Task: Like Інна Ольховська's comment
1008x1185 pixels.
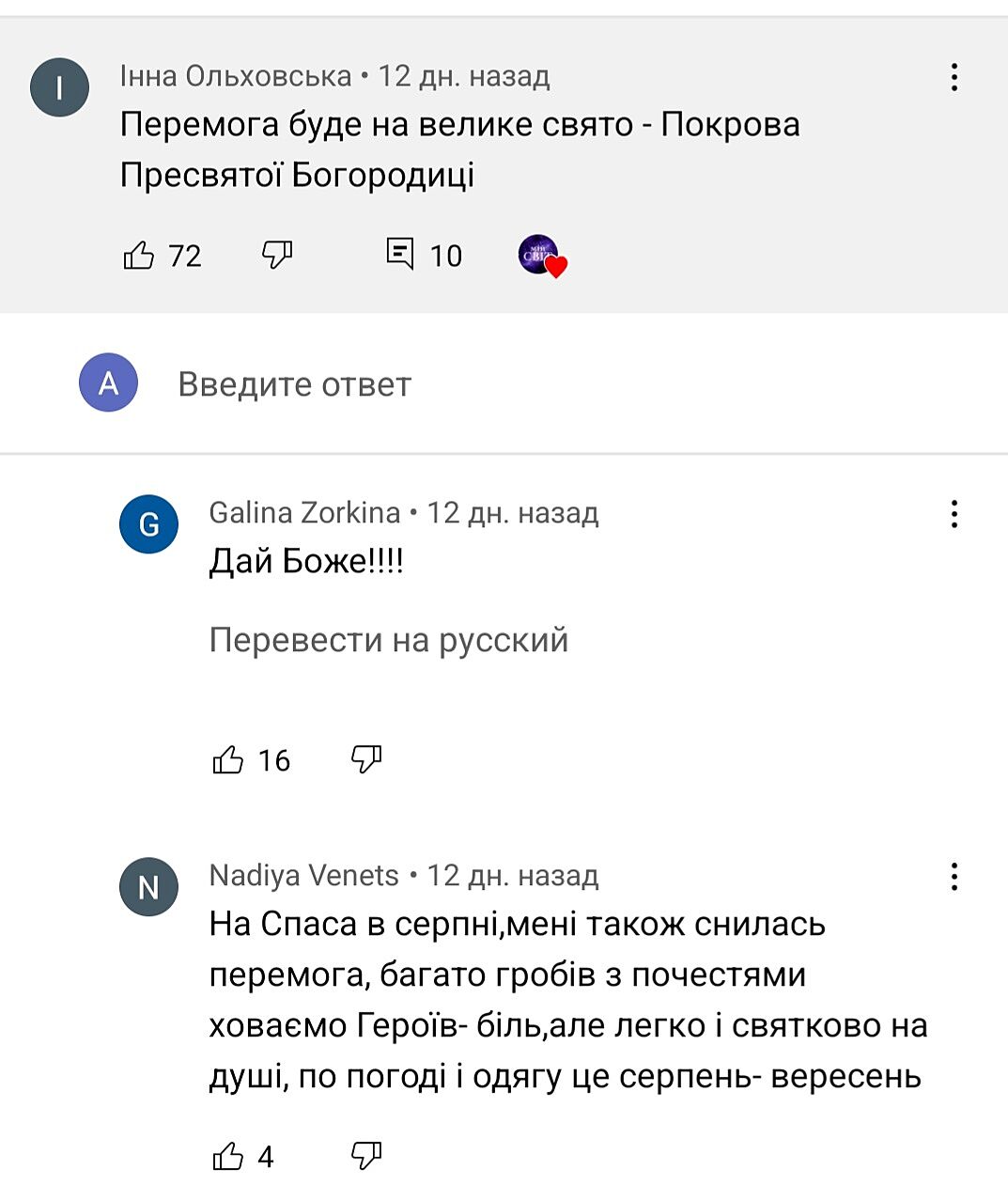Action: (x=139, y=255)
